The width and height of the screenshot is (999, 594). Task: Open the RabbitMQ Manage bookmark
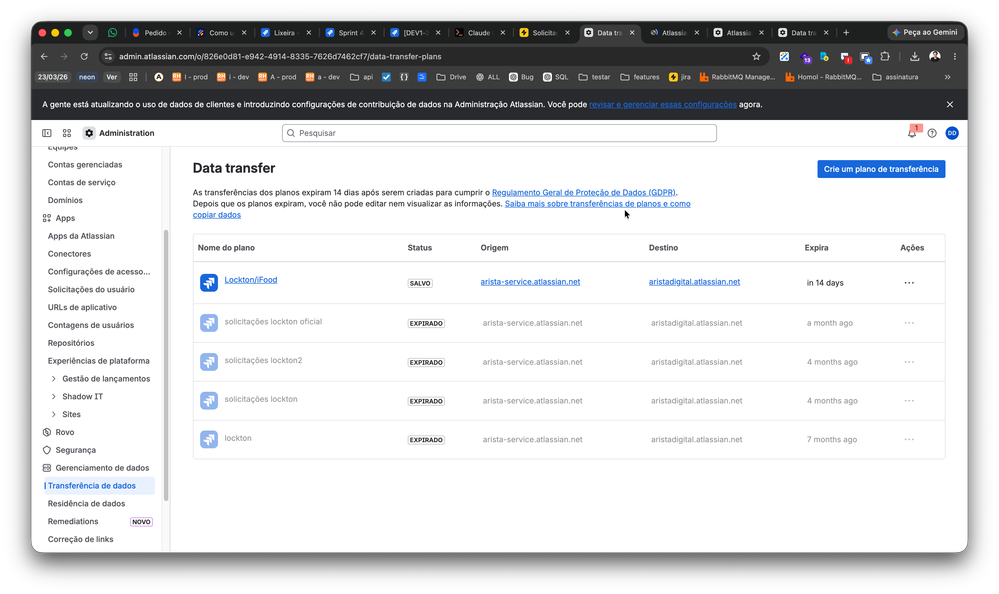[x=737, y=77]
